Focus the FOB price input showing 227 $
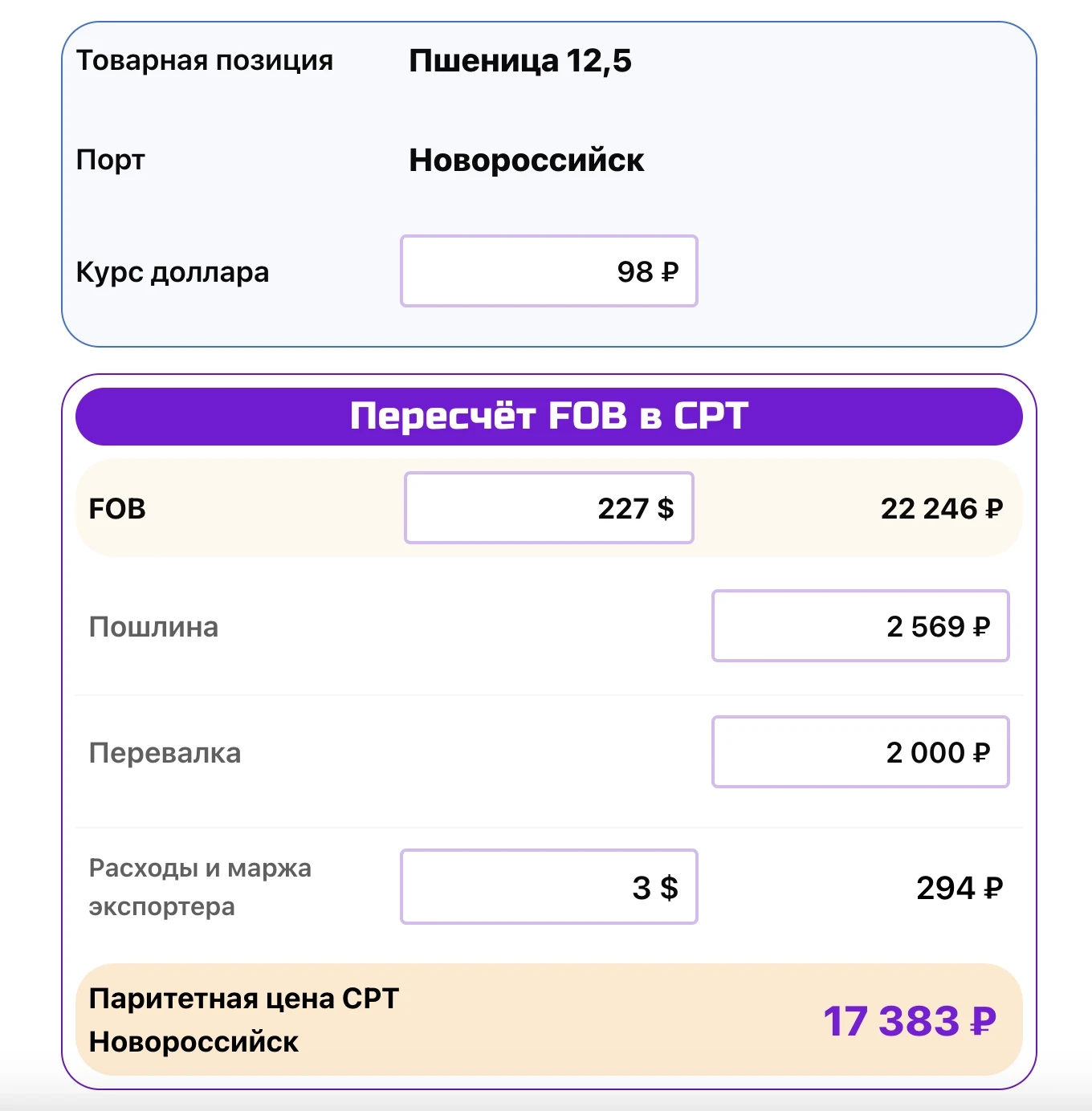The image size is (1092, 1111). coord(548,507)
